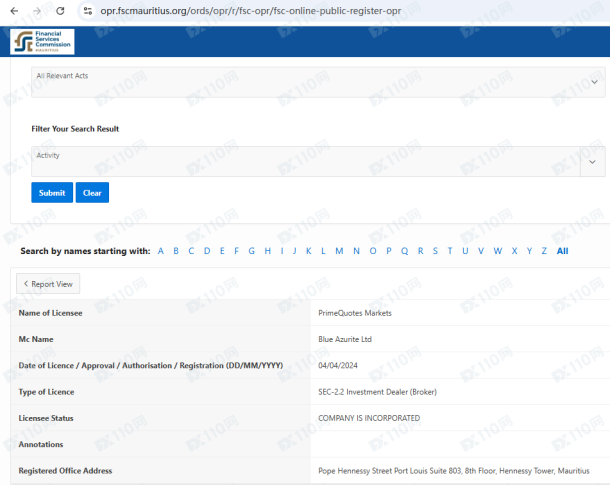The height and width of the screenshot is (485, 610).
Task: Click the Clear button
Action: [x=92, y=193]
